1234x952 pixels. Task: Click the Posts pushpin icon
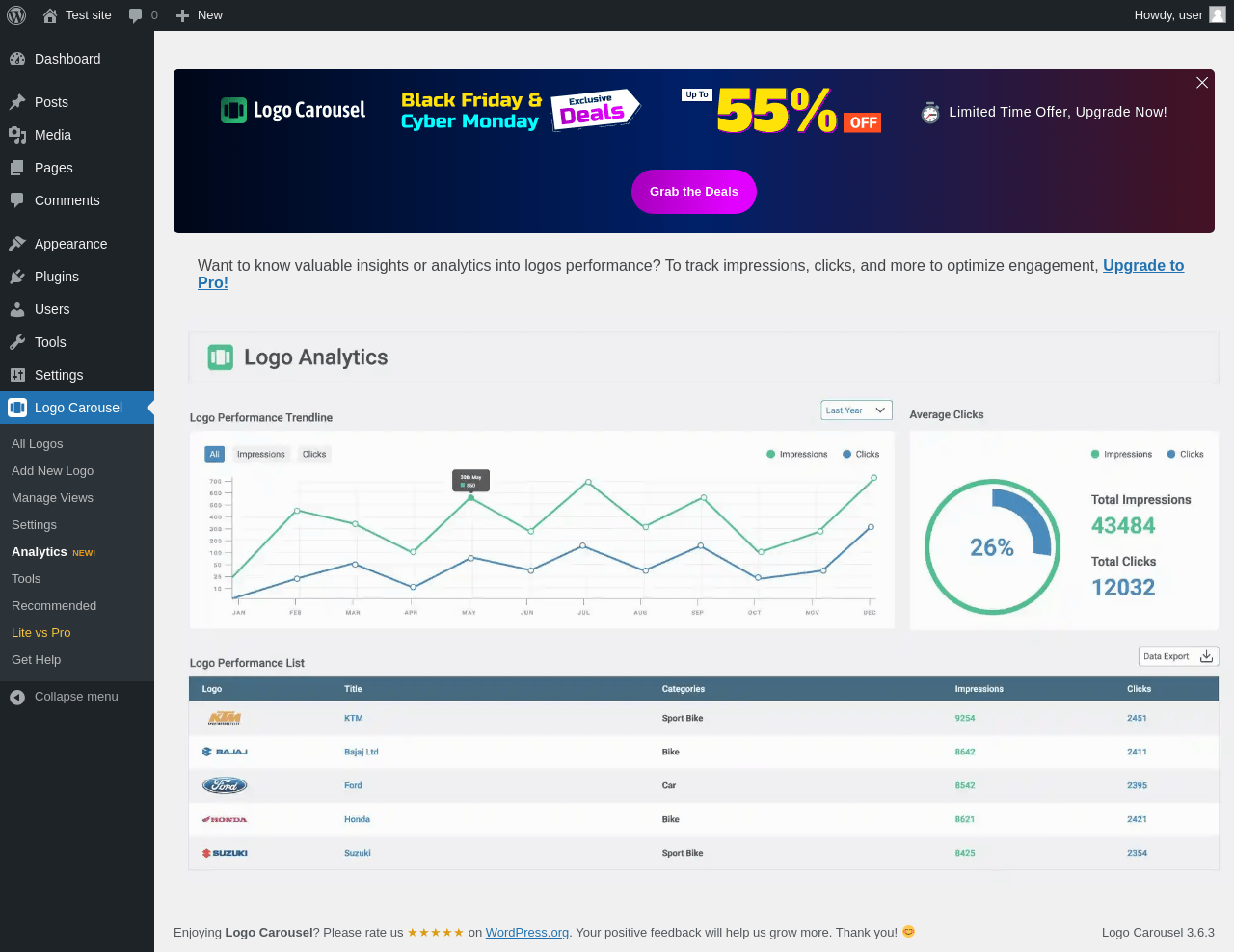[17, 102]
